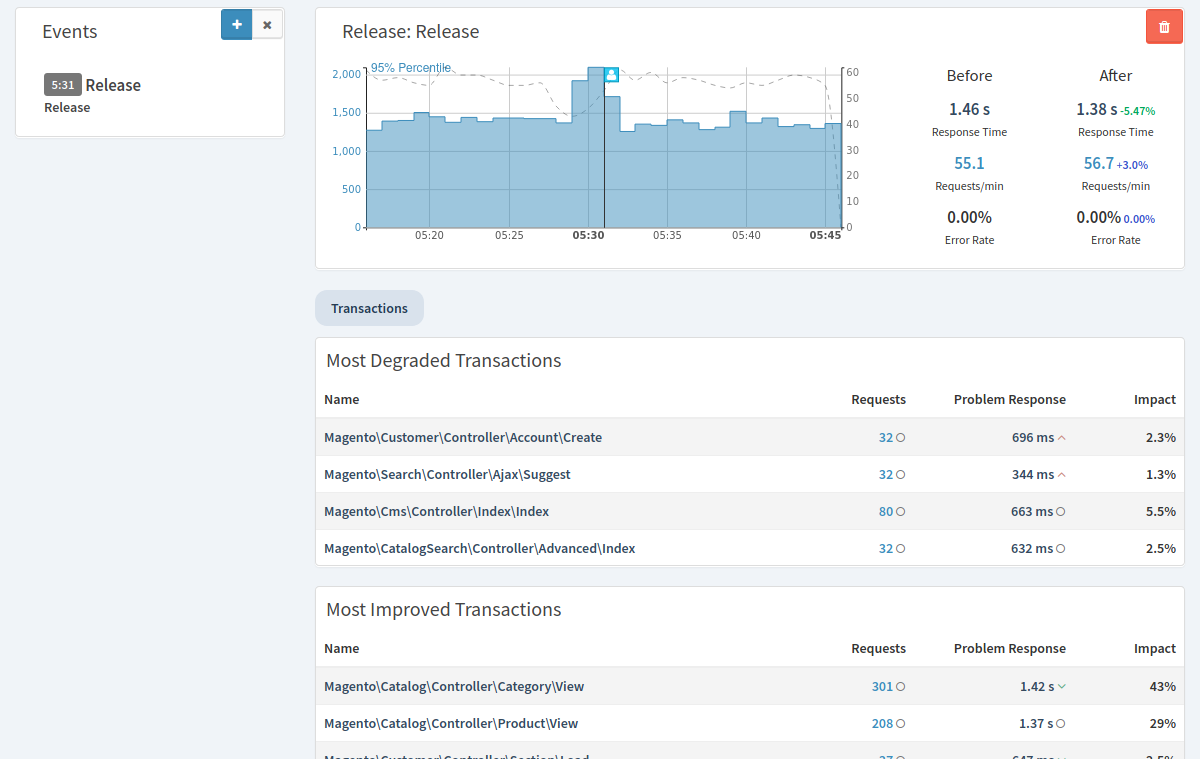This screenshot has width=1204, height=759.
Task: Open Magento\Cms\Controller\Index\Index transaction
Action: pos(437,512)
